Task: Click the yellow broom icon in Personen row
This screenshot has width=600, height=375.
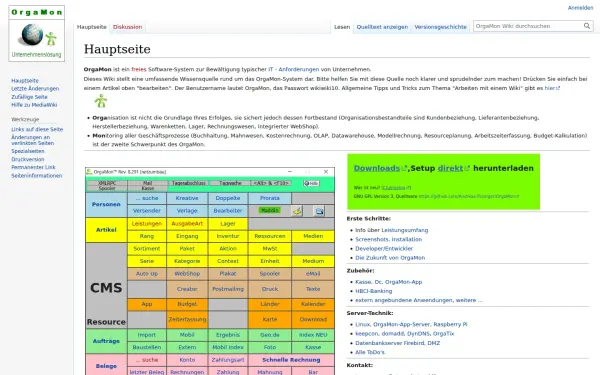Action: [x=297, y=211]
